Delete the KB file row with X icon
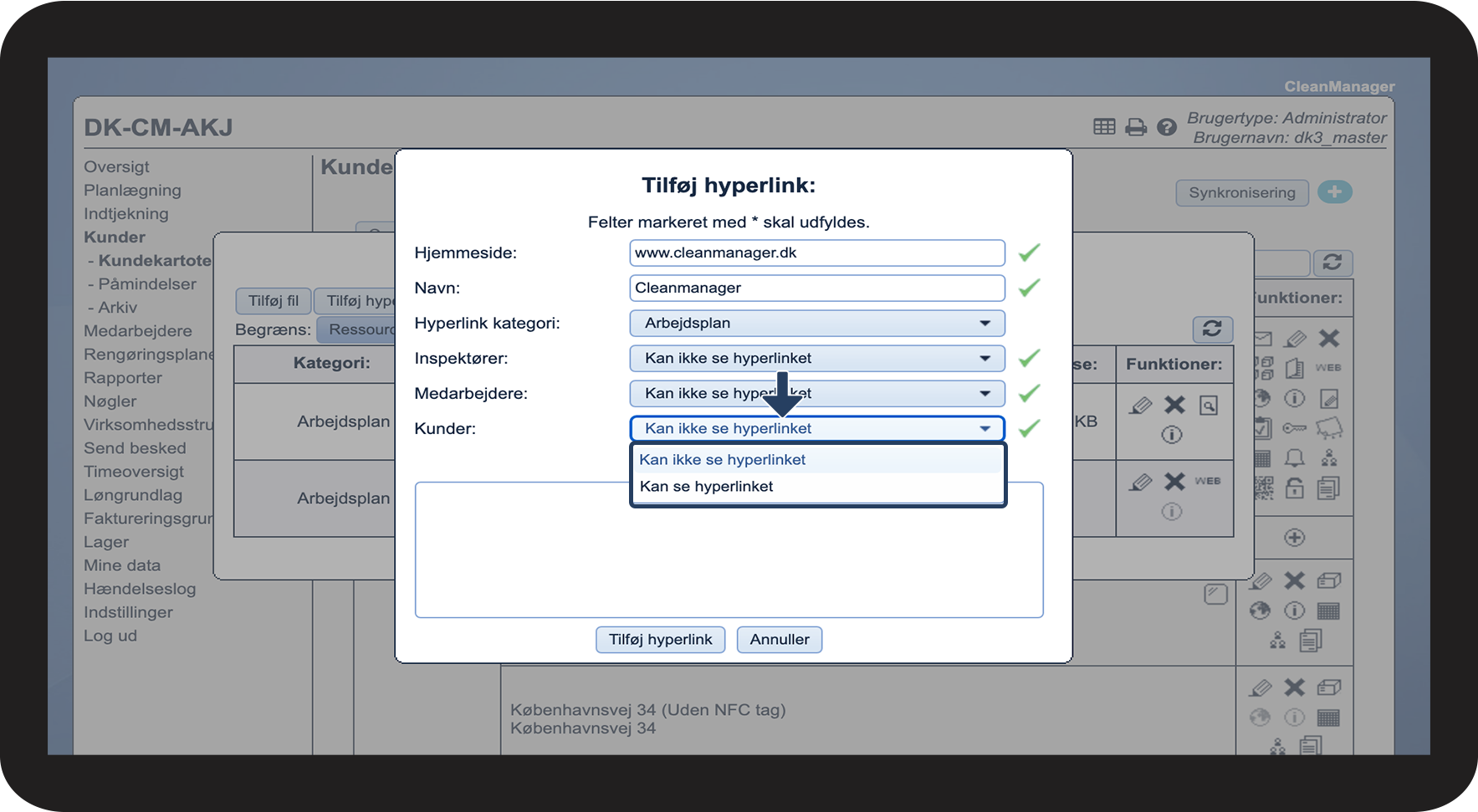The image size is (1478, 812). (1175, 405)
